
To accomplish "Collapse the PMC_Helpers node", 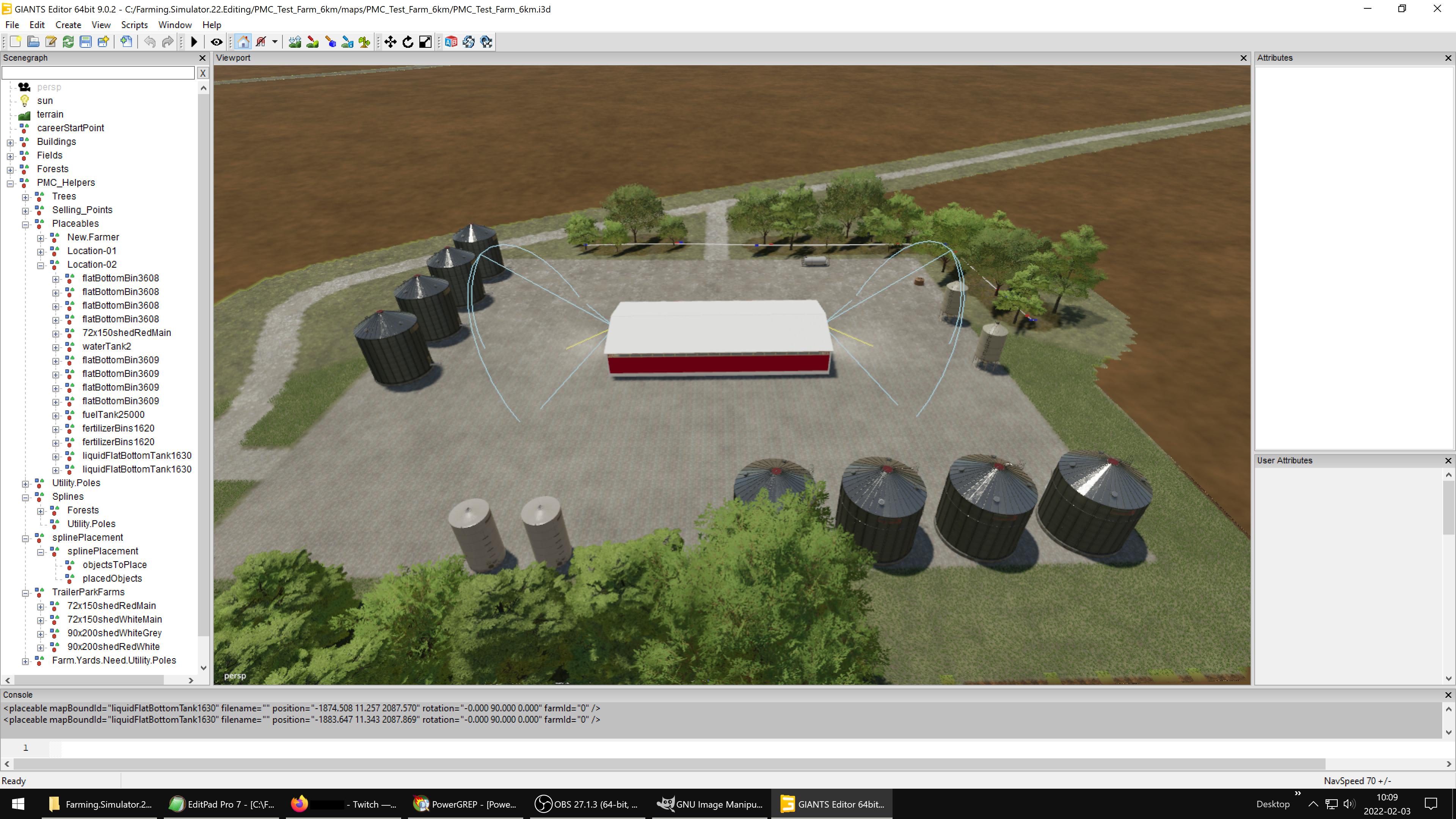I will tap(10, 183).
